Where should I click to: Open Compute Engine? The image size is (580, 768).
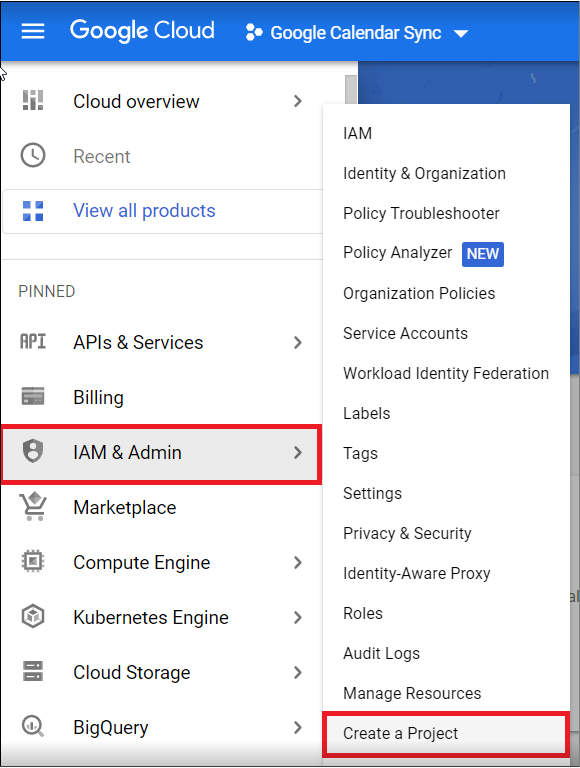(x=142, y=563)
